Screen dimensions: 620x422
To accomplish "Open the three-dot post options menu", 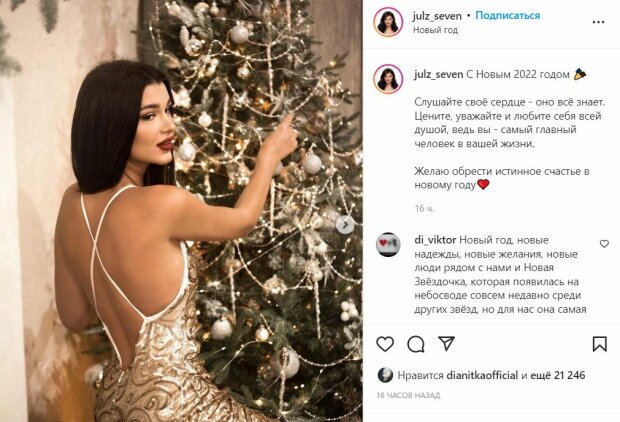I will click(x=598, y=22).
